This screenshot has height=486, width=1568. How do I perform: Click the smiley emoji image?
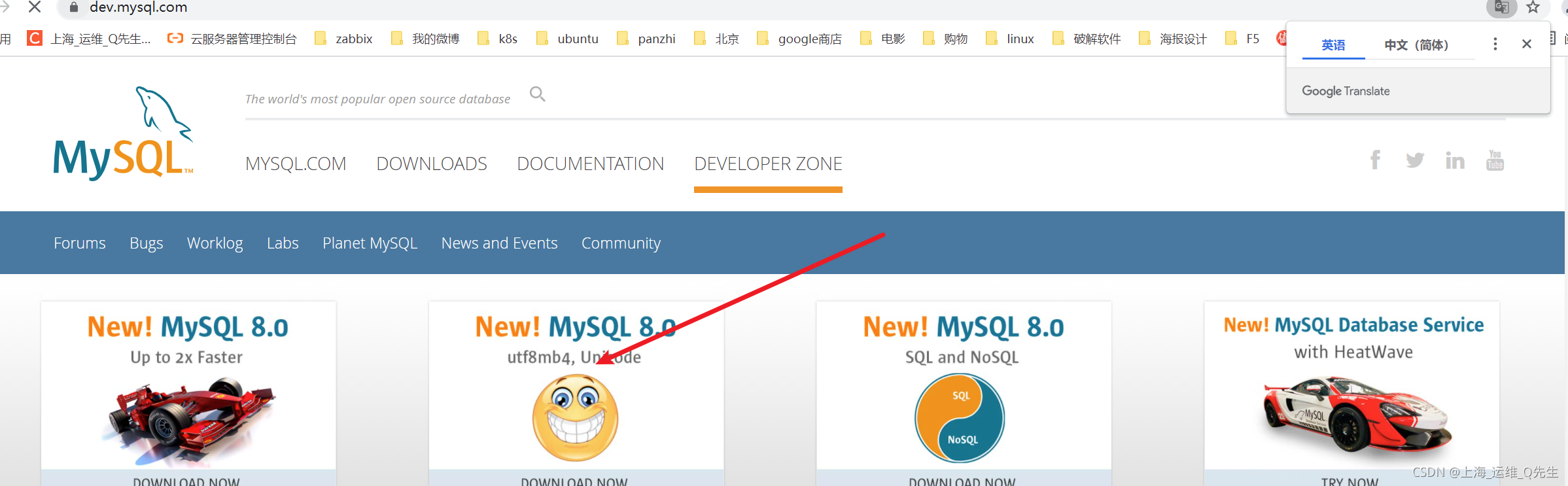(575, 417)
